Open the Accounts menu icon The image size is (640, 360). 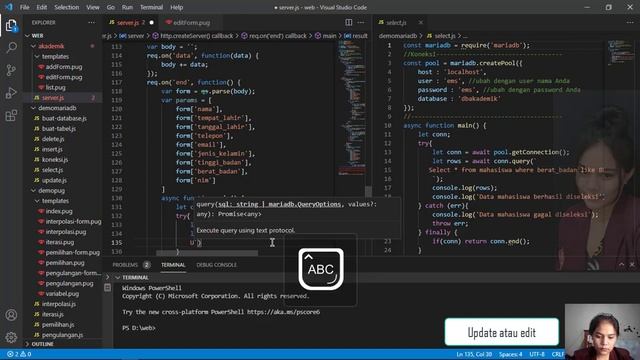[x=11, y=315]
